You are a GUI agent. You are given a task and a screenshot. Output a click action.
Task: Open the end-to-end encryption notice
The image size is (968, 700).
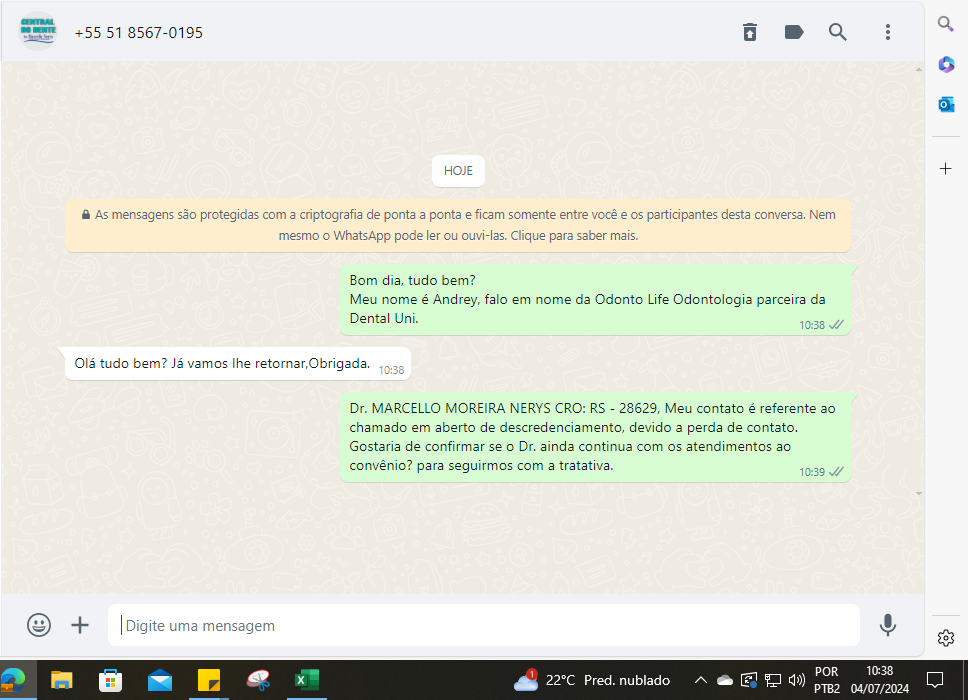pos(458,225)
